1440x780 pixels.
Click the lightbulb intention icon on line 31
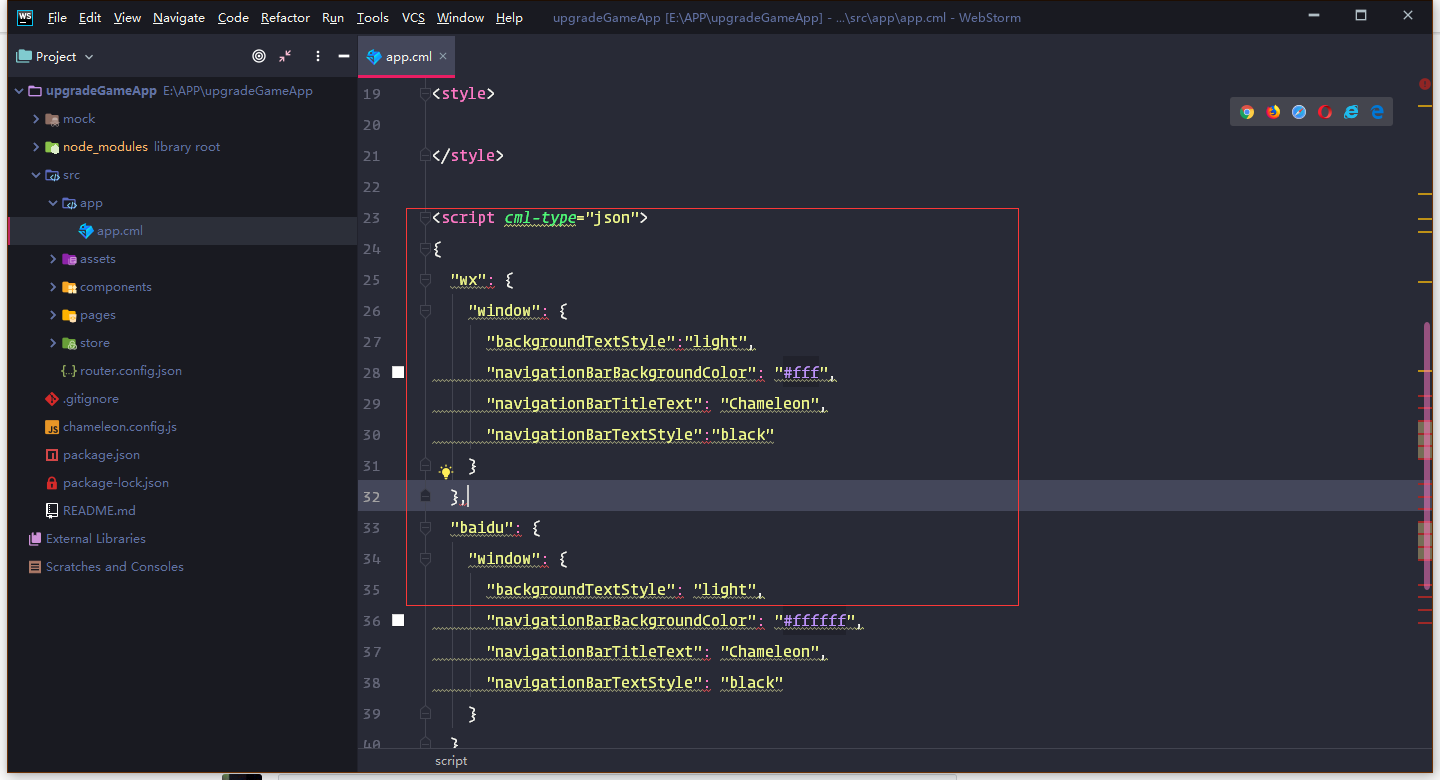pyautogui.click(x=445, y=470)
